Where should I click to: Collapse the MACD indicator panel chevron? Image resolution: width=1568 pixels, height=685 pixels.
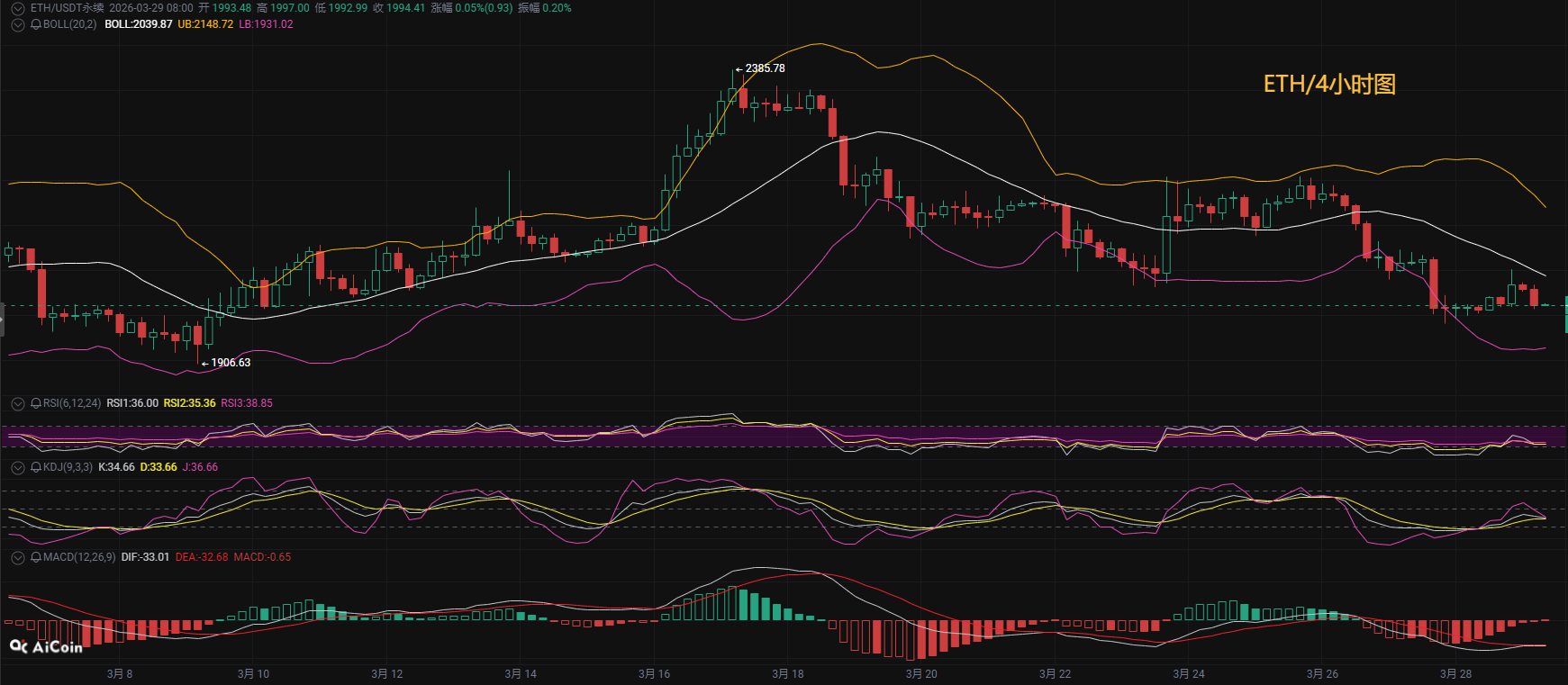17,557
